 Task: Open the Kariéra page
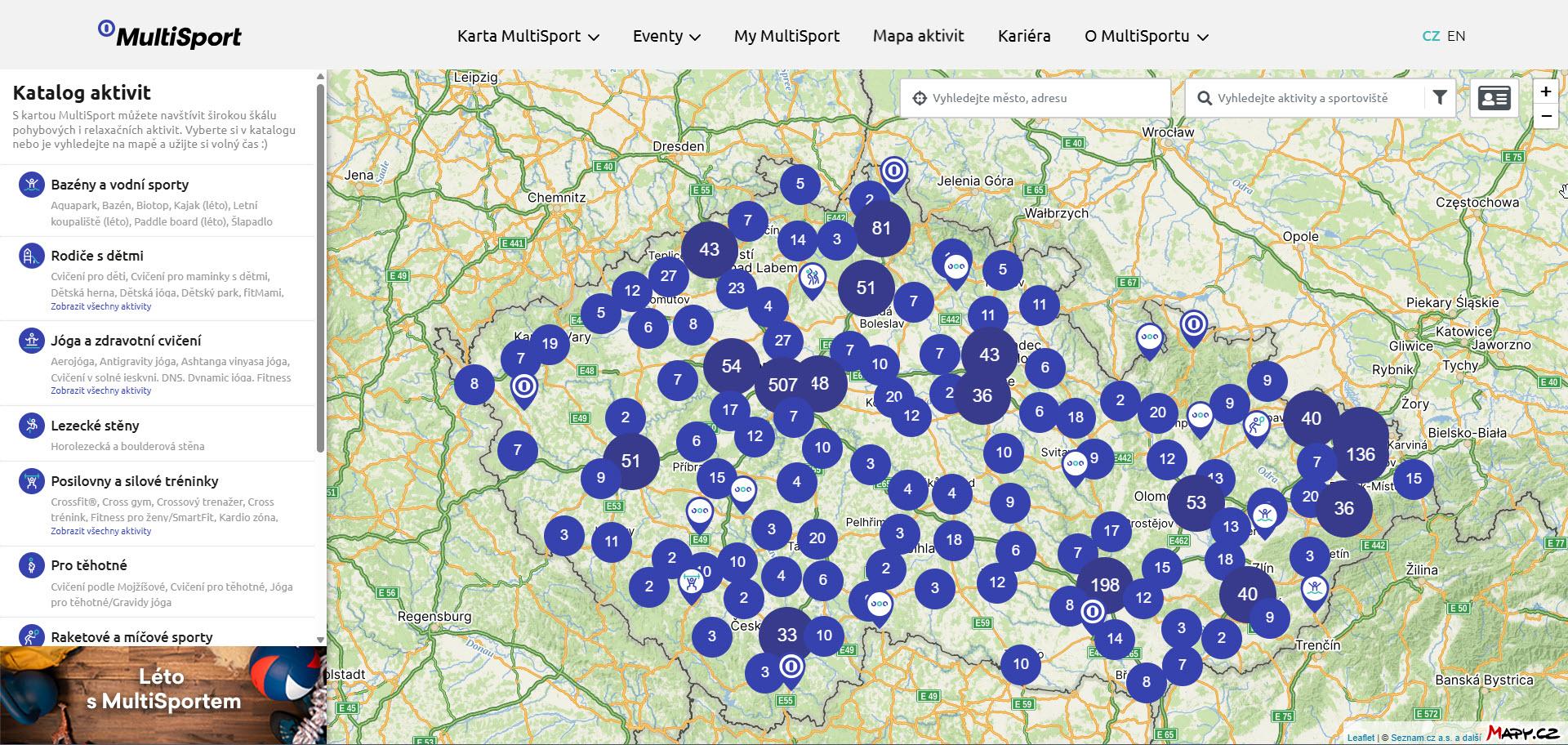pos(1024,36)
